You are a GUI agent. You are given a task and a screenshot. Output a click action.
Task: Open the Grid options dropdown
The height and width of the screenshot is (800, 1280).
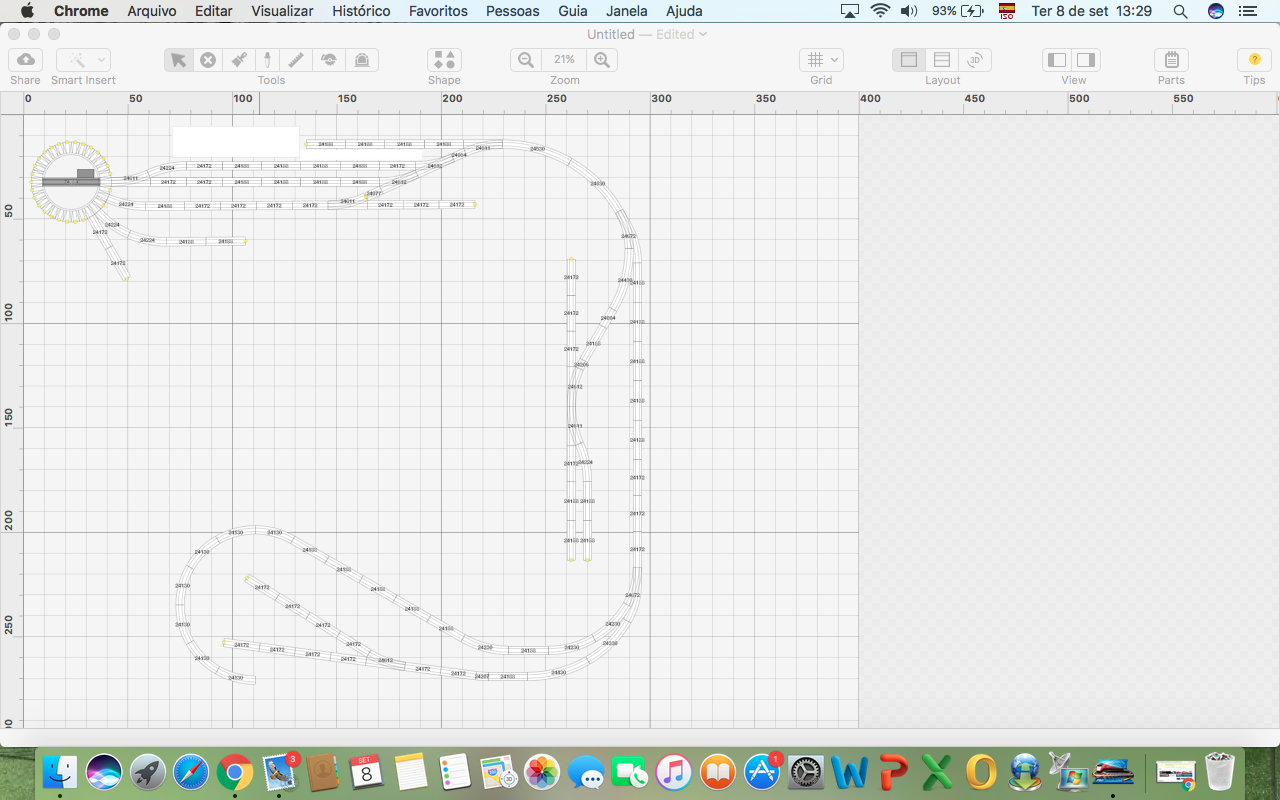[821, 60]
